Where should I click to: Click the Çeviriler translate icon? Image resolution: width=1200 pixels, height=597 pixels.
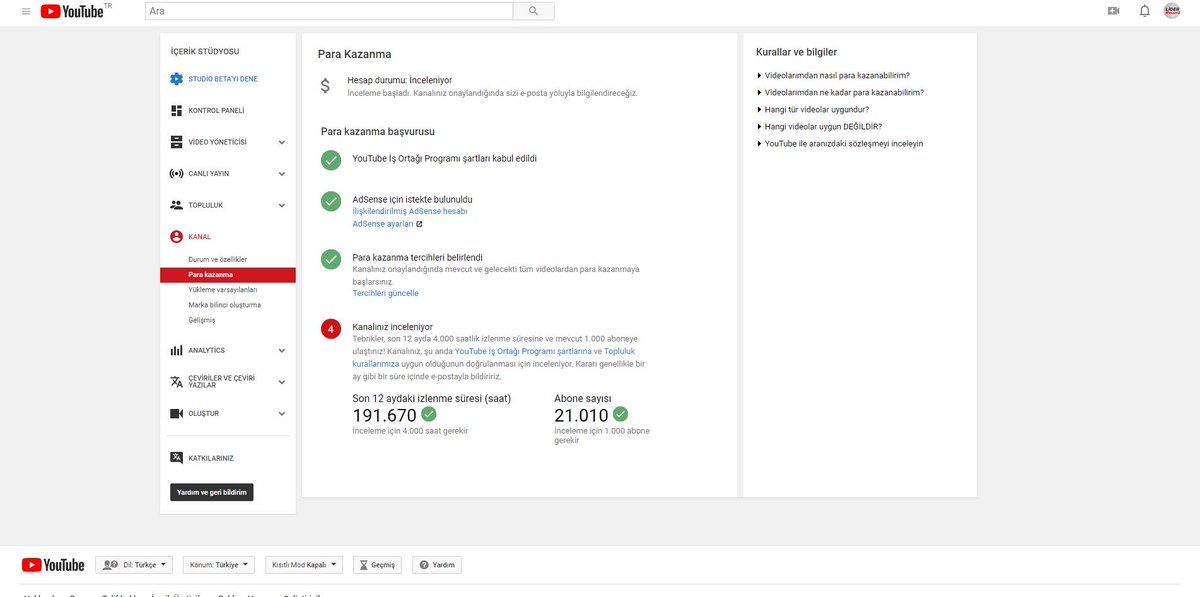coord(176,381)
